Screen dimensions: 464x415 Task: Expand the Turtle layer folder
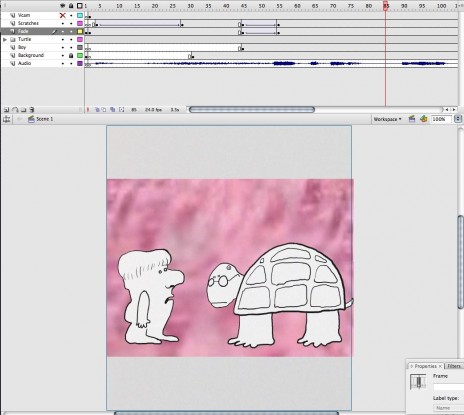coord(5,39)
